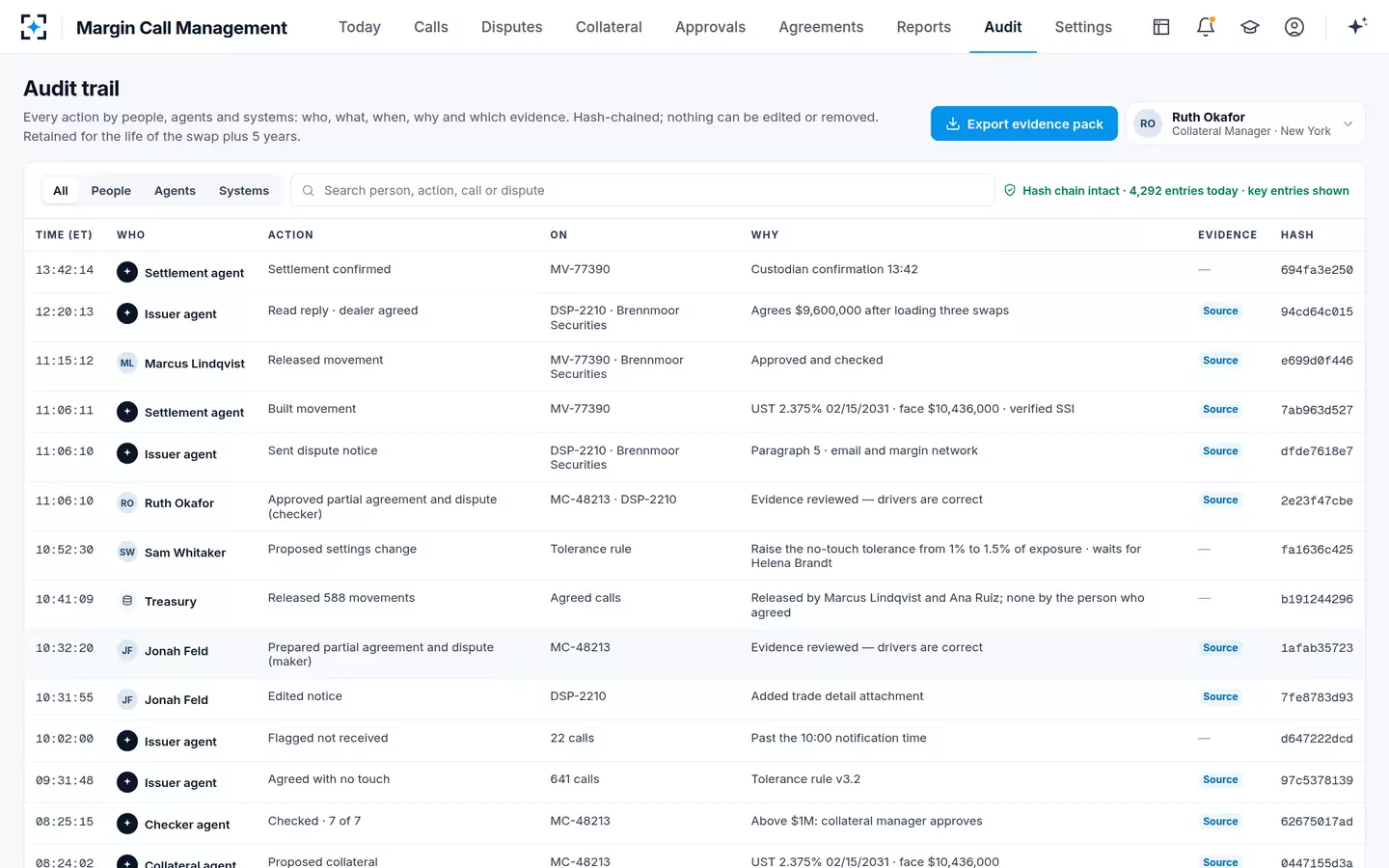The height and width of the screenshot is (868, 1389).
Task: Open Source for Edited notice row
Action: 1220,696
